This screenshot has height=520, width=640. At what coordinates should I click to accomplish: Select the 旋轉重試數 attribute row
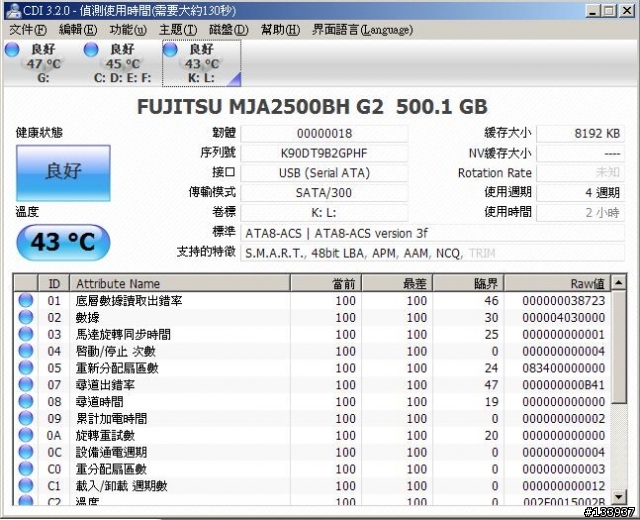coord(312,435)
